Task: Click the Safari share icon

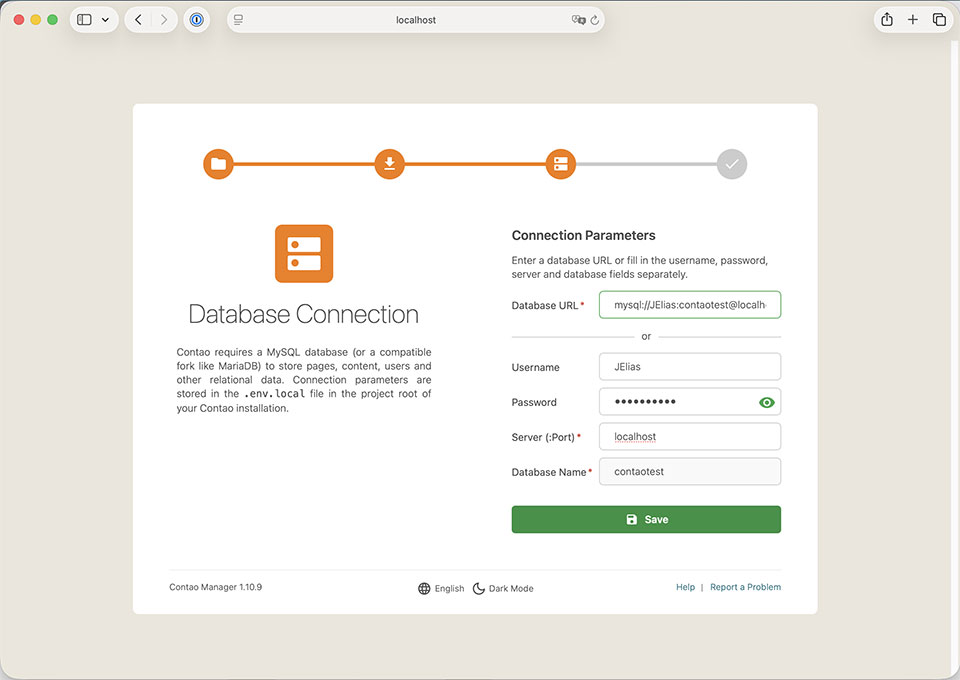Action: pos(886,20)
